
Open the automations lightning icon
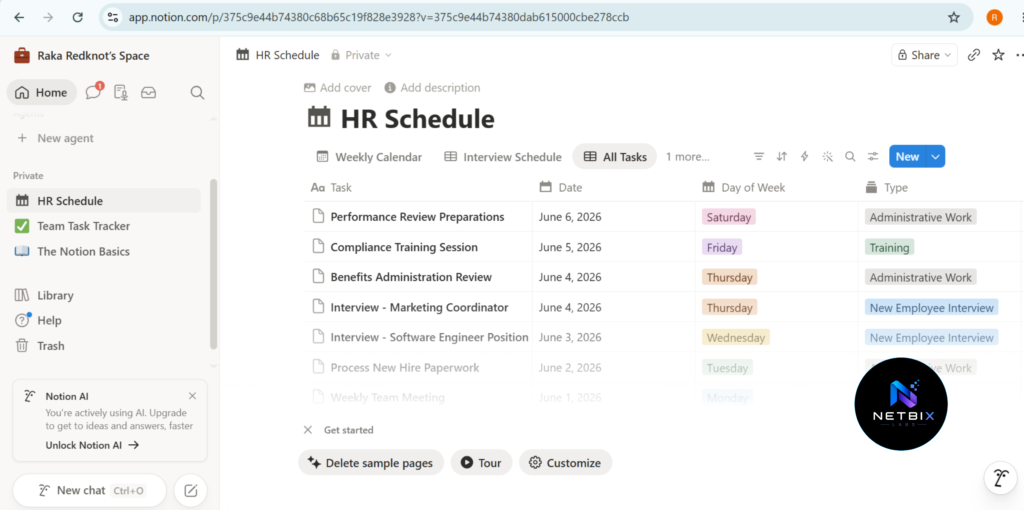tap(805, 157)
